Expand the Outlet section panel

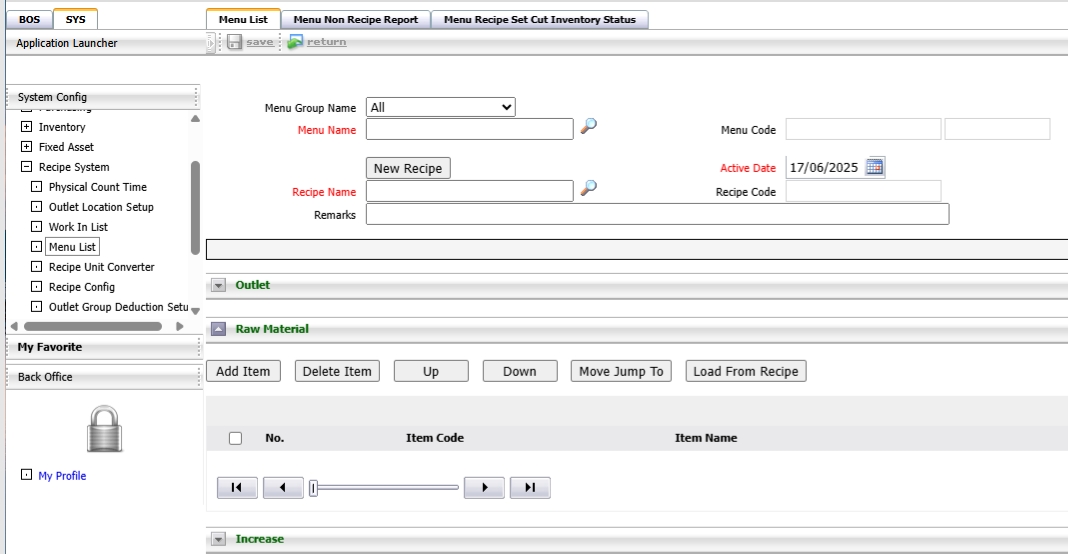tap(219, 286)
